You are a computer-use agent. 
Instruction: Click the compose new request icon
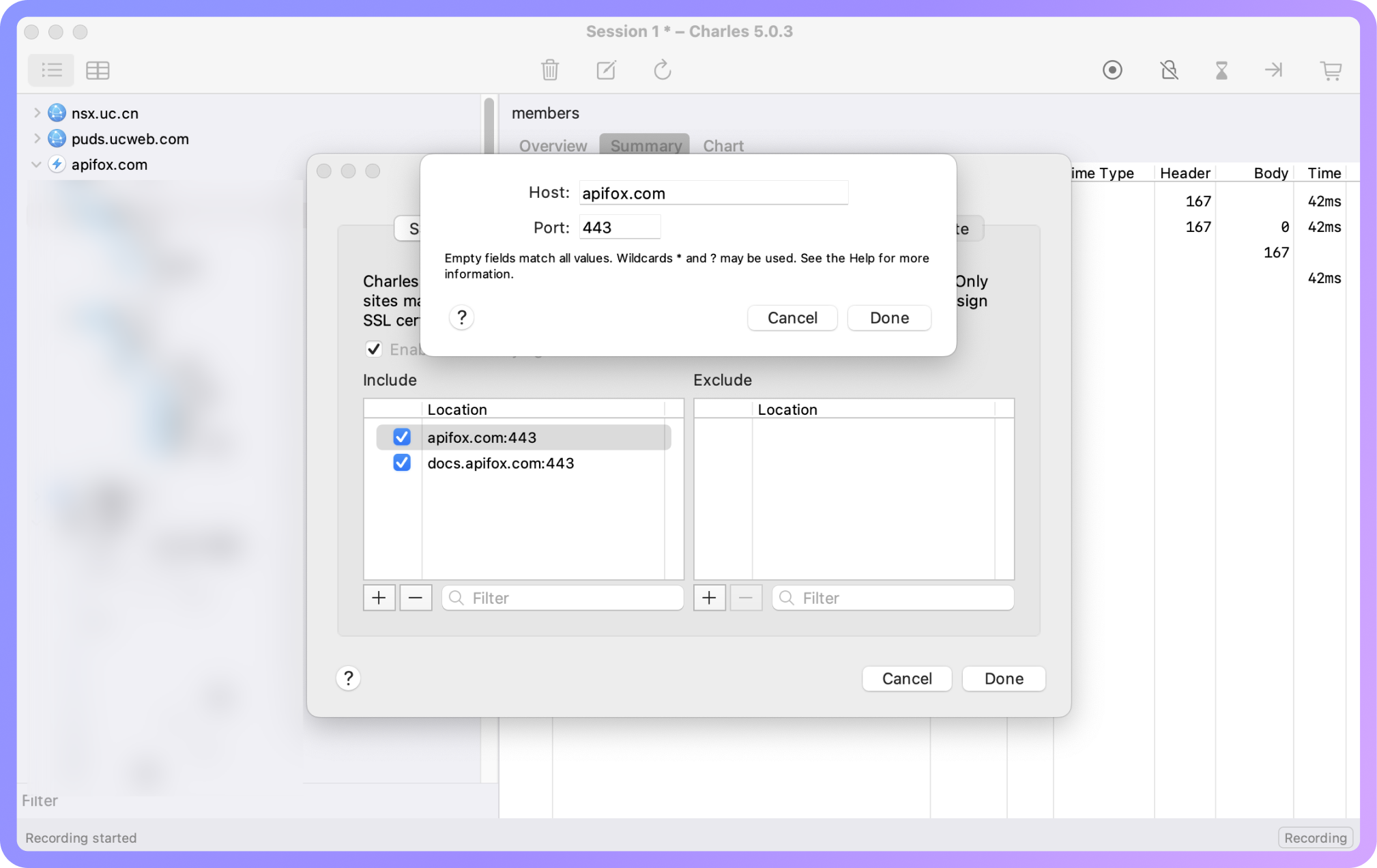pyautogui.click(x=606, y=70)
